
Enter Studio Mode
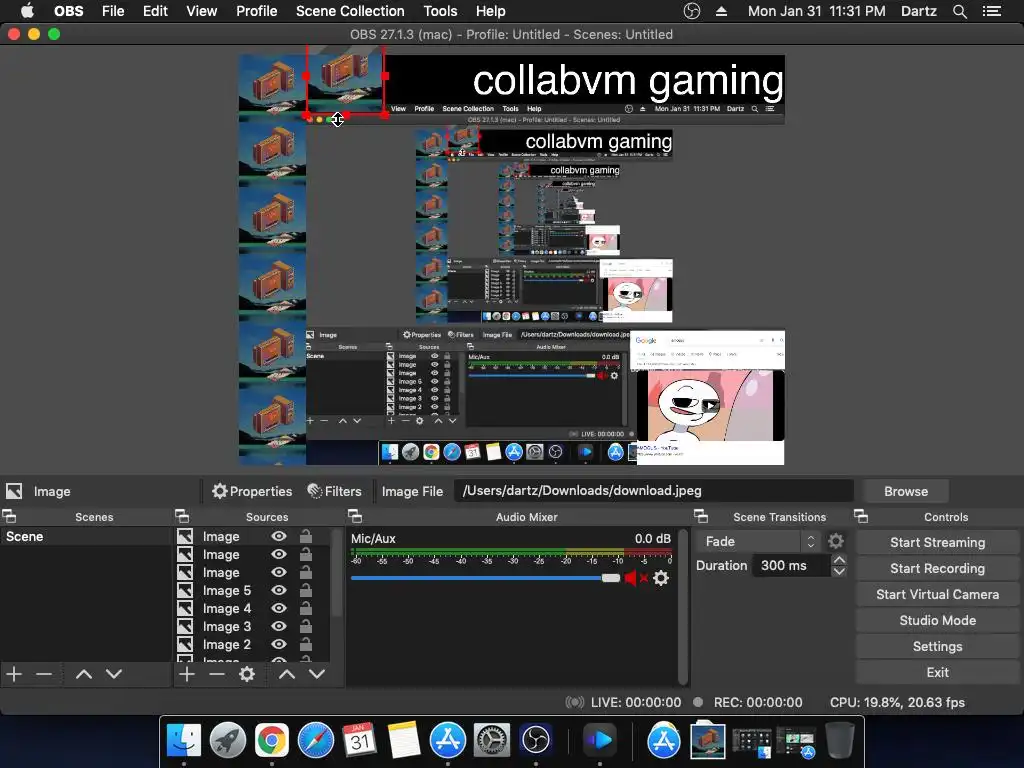click(937, 620)
